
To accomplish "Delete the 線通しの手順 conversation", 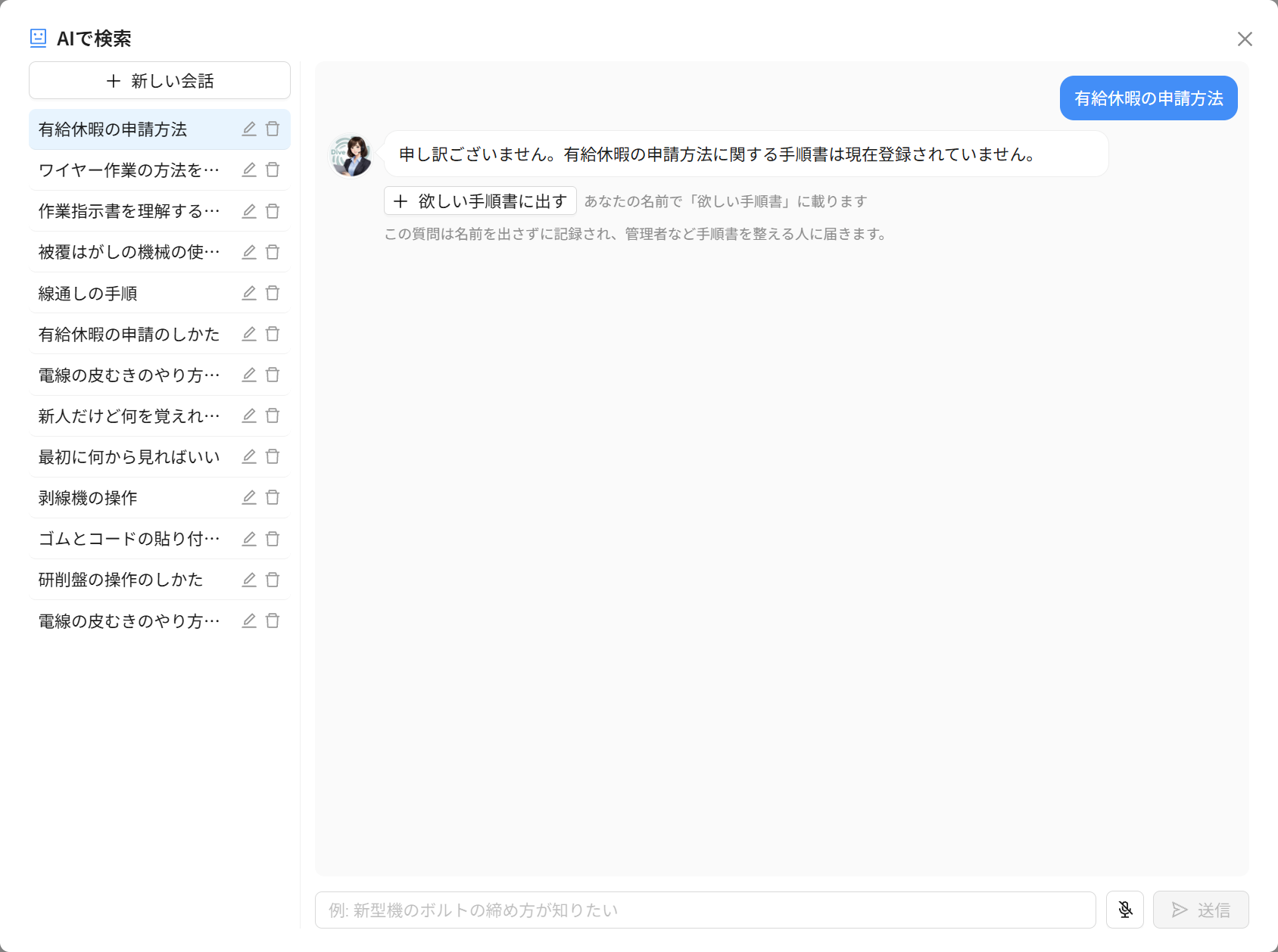I will 273,293.
